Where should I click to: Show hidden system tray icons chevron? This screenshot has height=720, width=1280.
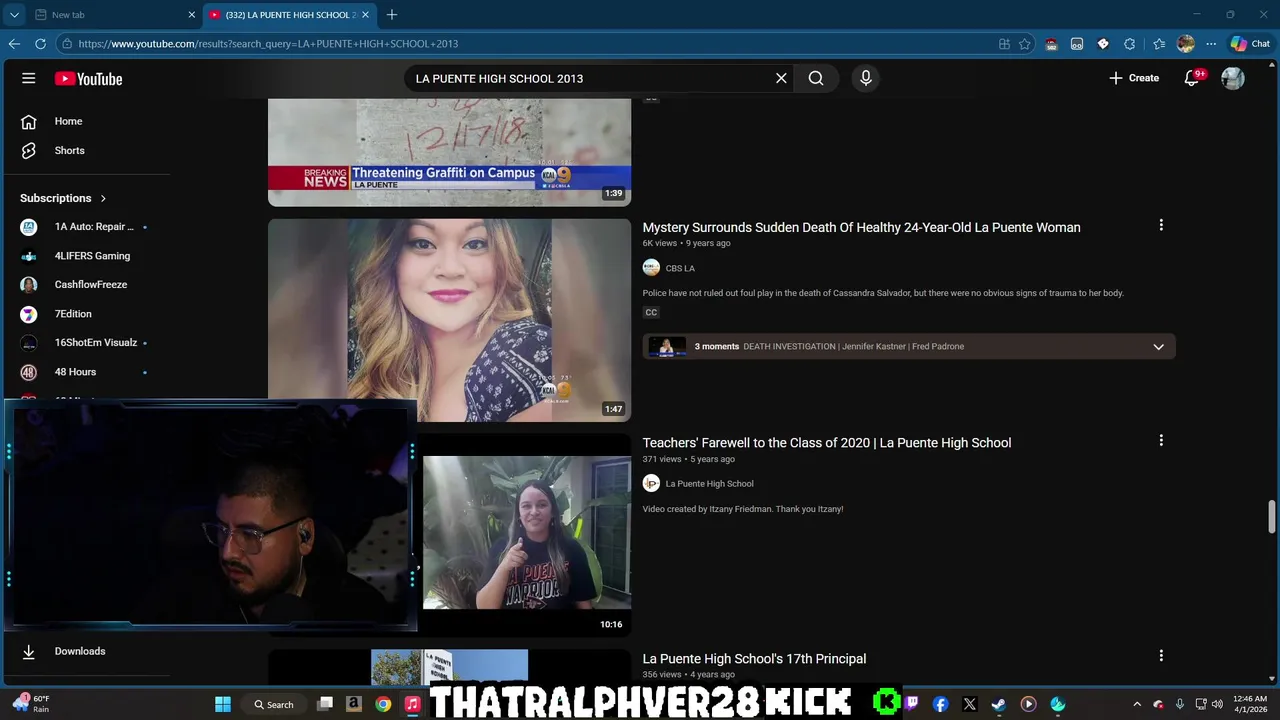pos(1137,704)
